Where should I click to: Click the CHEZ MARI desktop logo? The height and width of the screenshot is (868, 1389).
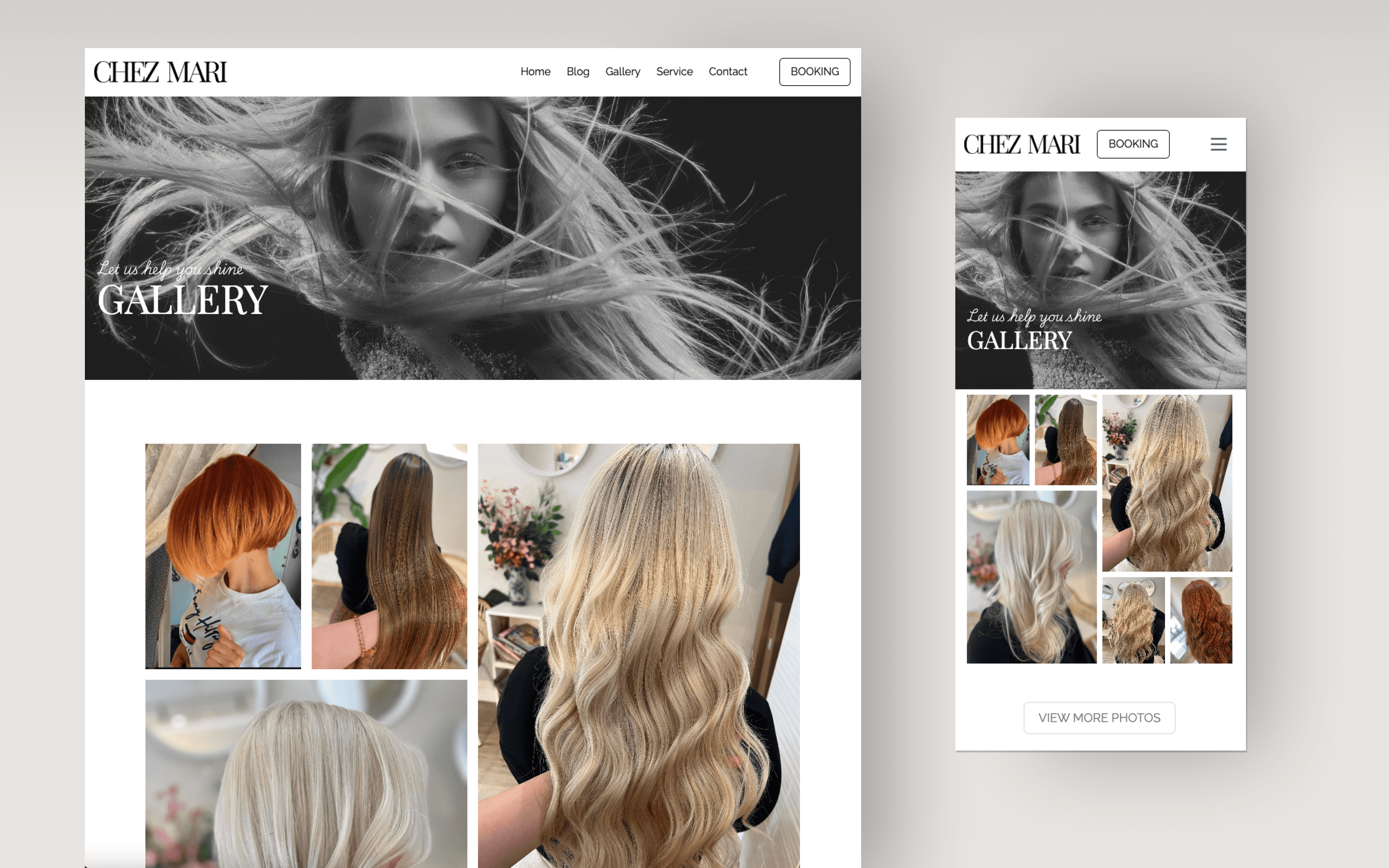[160, 72]
